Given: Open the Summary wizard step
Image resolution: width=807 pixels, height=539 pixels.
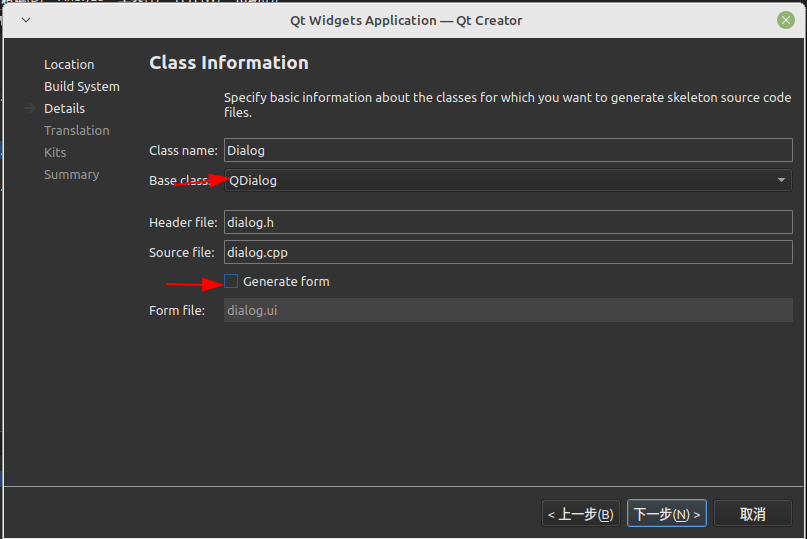Looking at the screenshot, I should click(x=71, y=175).
